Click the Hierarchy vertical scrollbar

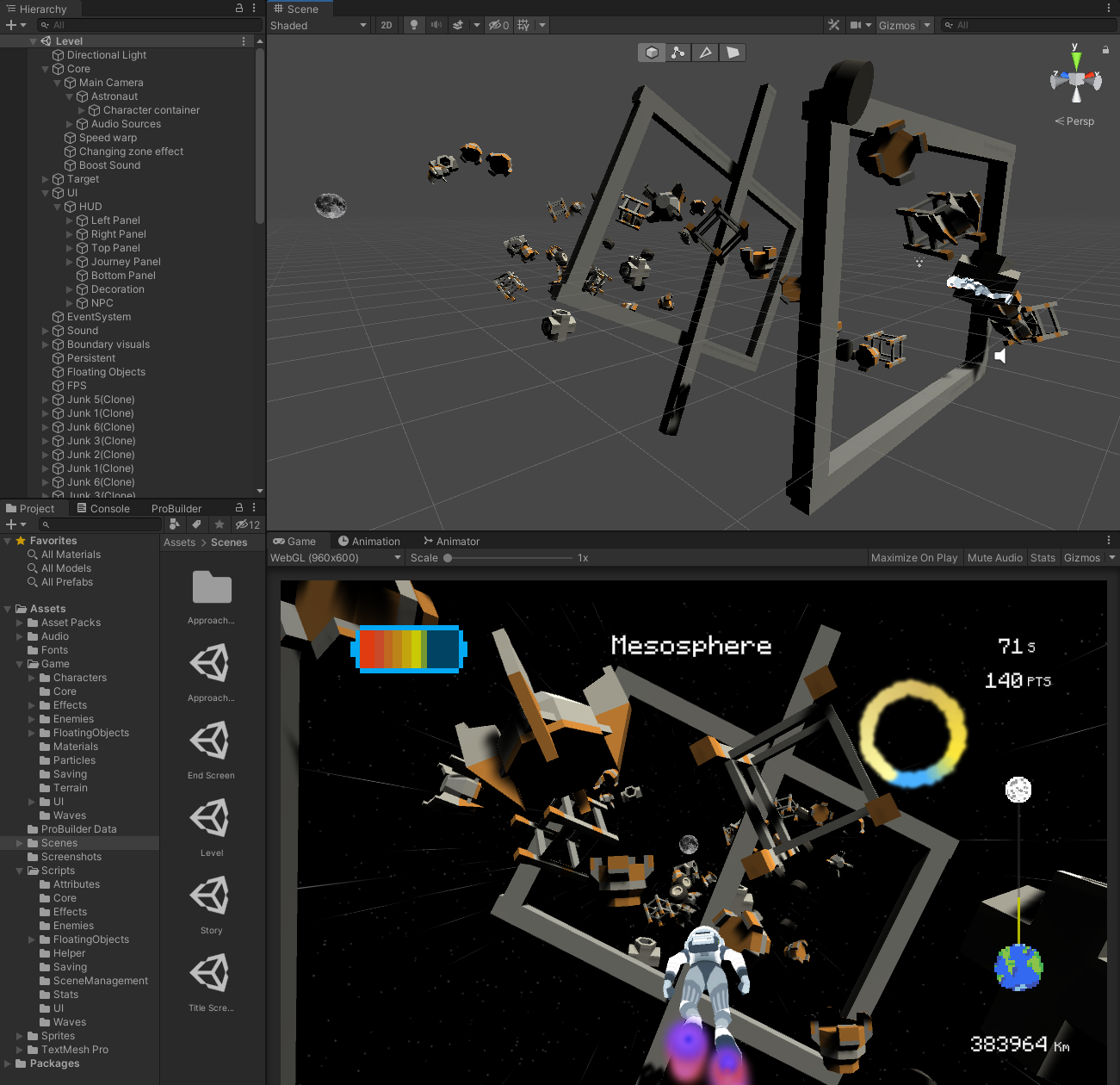click(260, 135)
